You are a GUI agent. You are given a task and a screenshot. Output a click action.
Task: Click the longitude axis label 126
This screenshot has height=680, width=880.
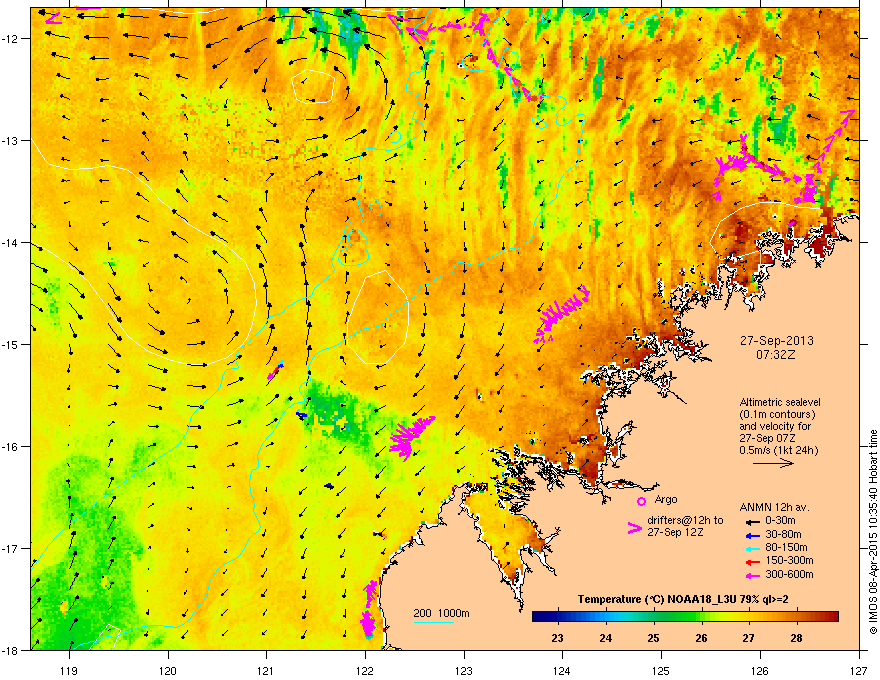click(760, 671)
